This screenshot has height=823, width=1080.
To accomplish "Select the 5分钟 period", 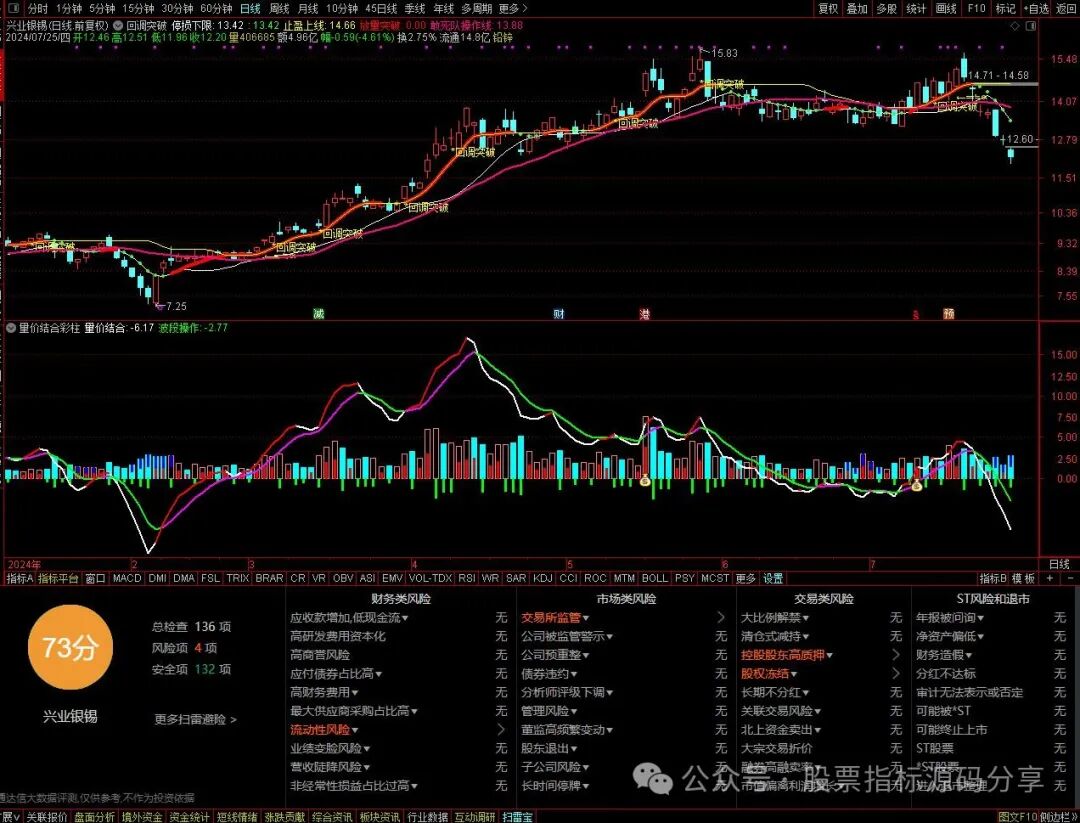I will point(102,8).
